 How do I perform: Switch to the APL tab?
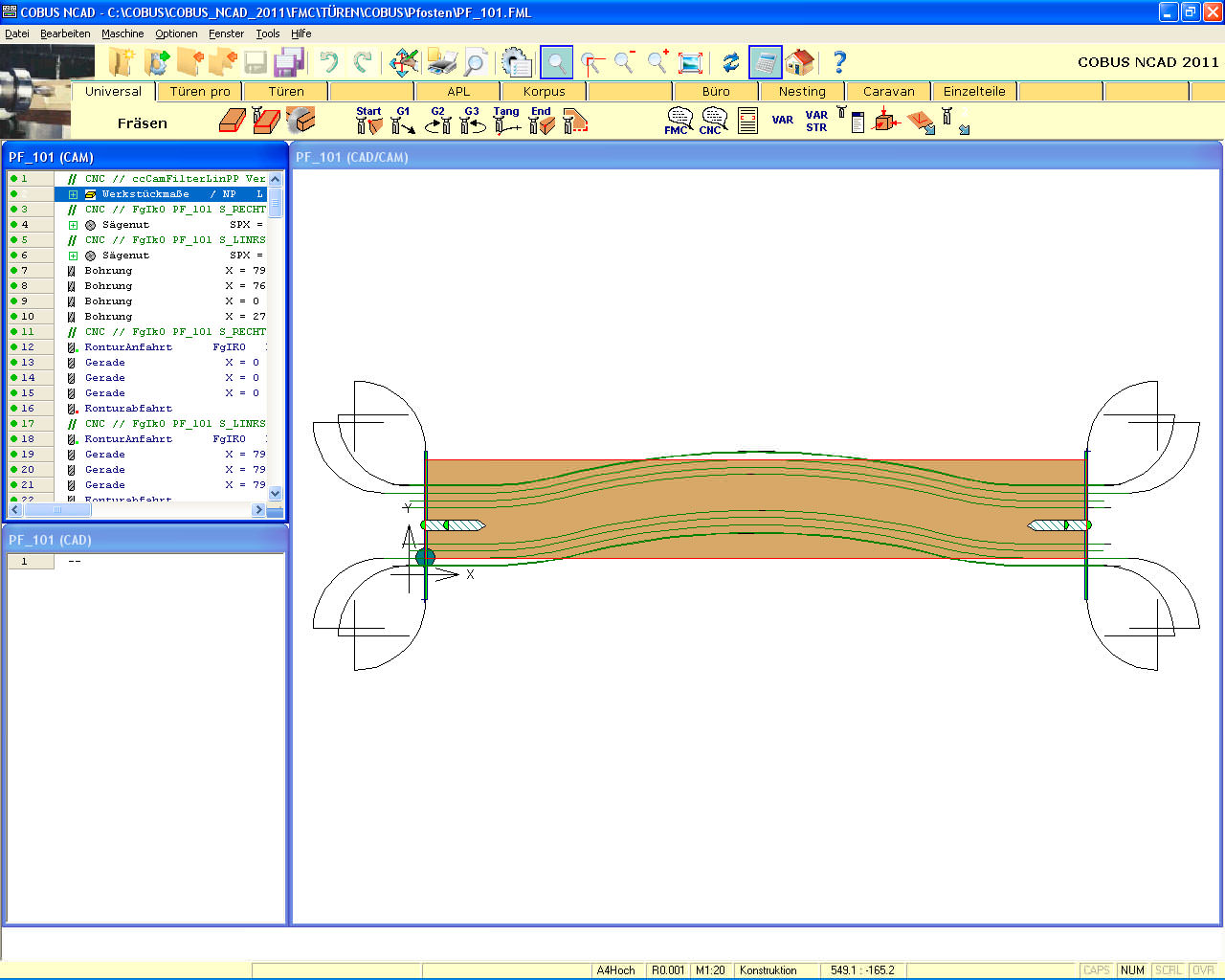(458, 92)
